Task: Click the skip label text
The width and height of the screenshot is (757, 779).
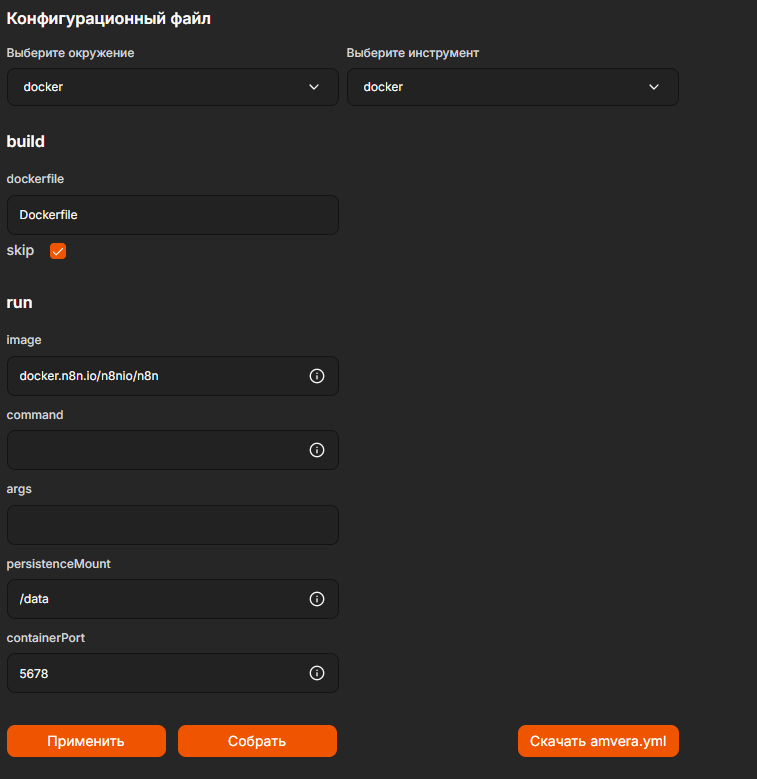Action: (20, 250)
